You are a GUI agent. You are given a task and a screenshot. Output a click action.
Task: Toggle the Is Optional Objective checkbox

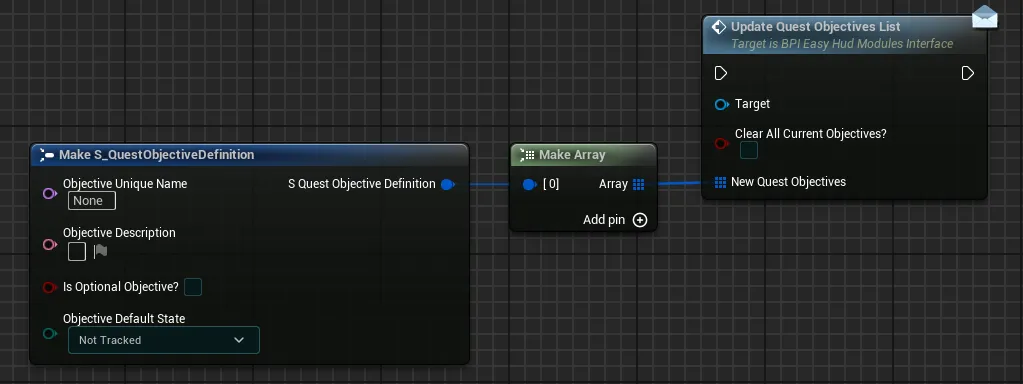pyautogui.click(x=193, y=287)
